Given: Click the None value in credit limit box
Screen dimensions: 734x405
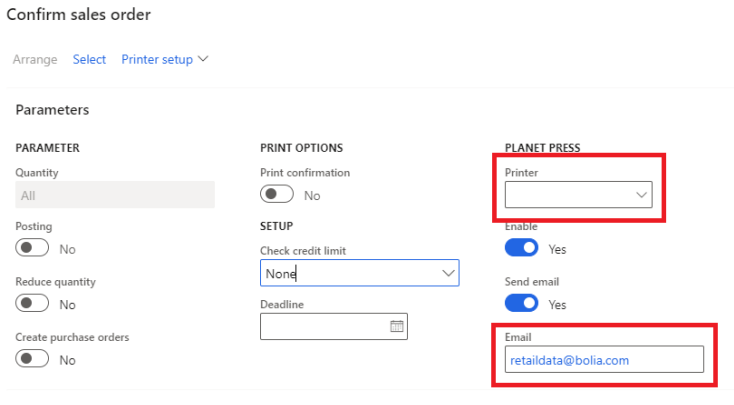Looking at the screenshot, I should point(281,273).
